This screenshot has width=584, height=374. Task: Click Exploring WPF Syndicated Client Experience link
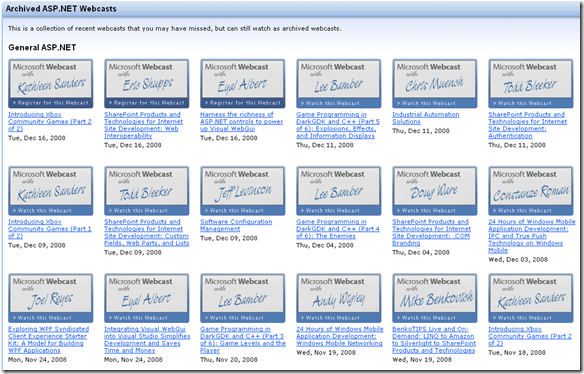coord(48,340)
